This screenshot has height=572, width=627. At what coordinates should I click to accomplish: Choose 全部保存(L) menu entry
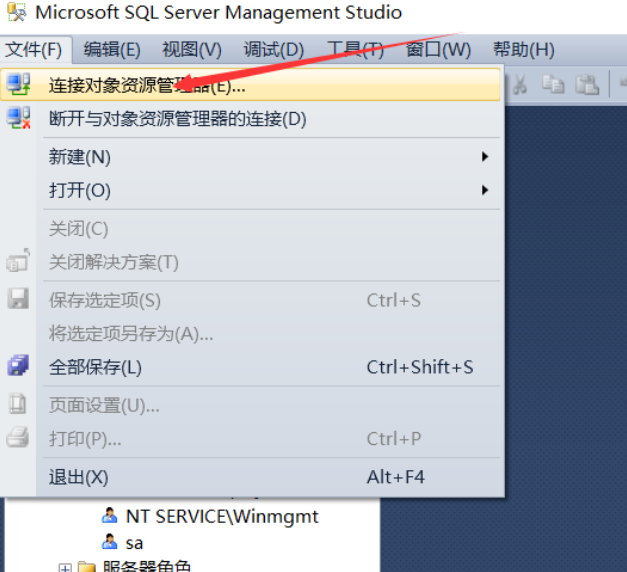pos(250,367)
